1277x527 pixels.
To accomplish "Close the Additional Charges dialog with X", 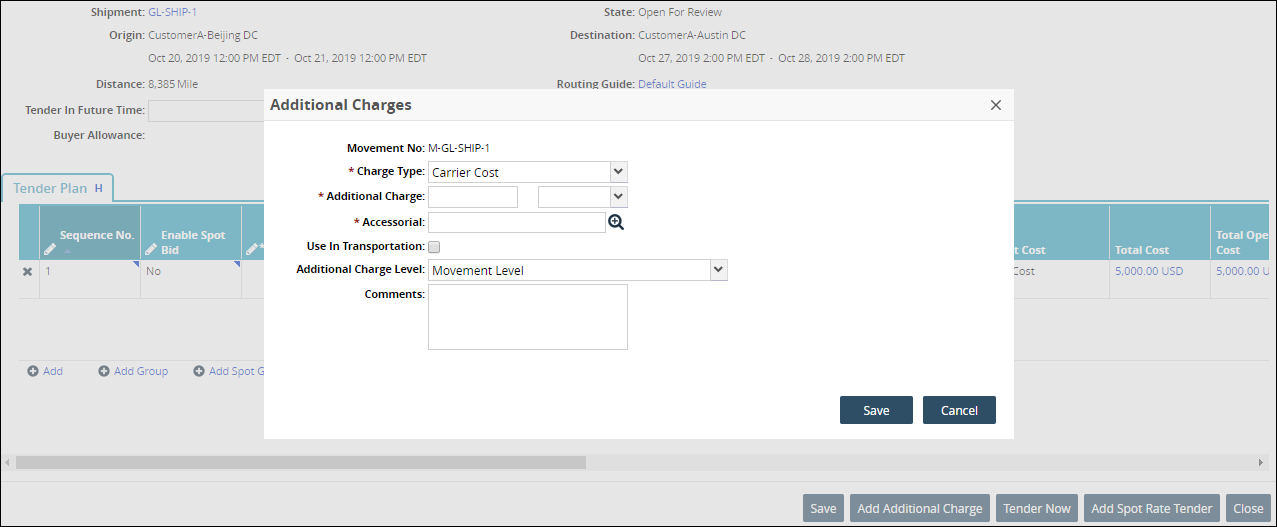I will [995, 105].
